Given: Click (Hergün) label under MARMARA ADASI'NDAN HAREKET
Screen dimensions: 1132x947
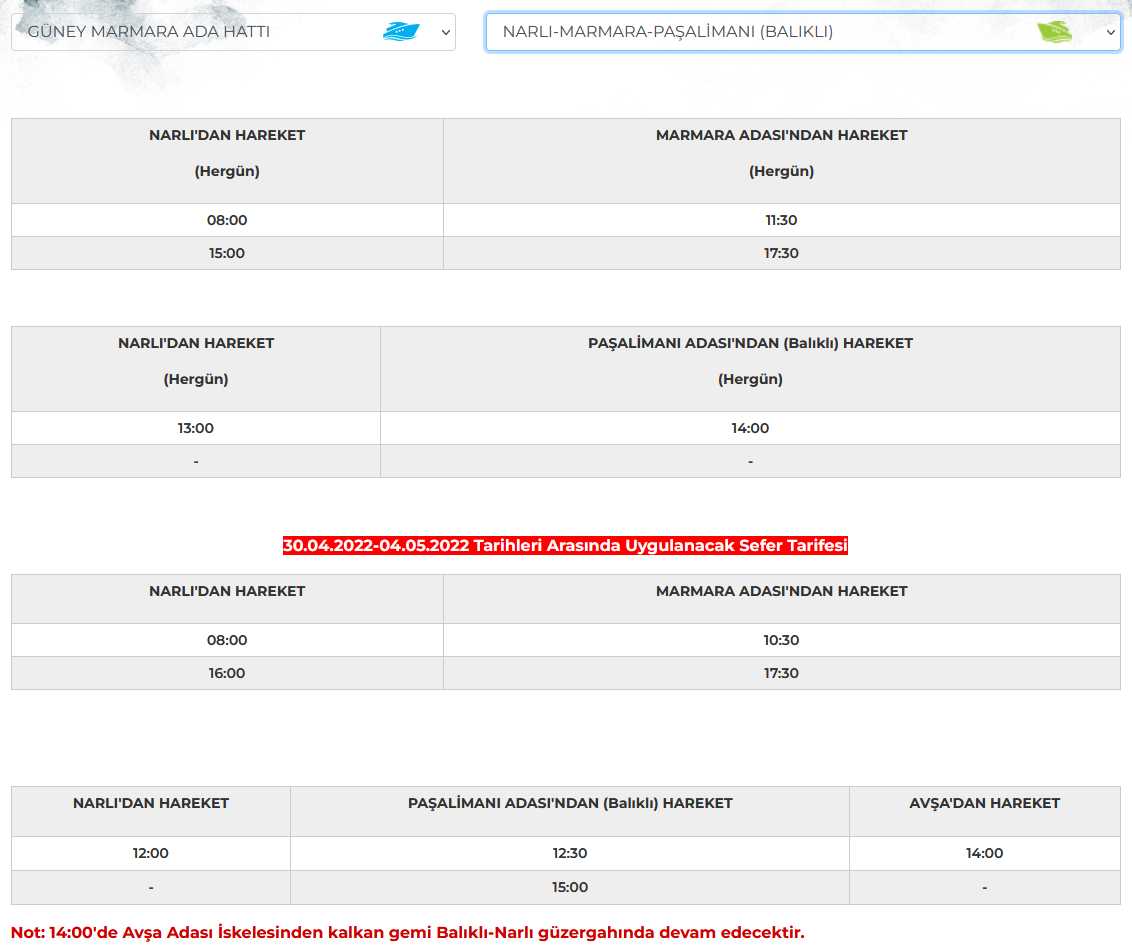Looking at the screenshot, I should click(781, 171).
